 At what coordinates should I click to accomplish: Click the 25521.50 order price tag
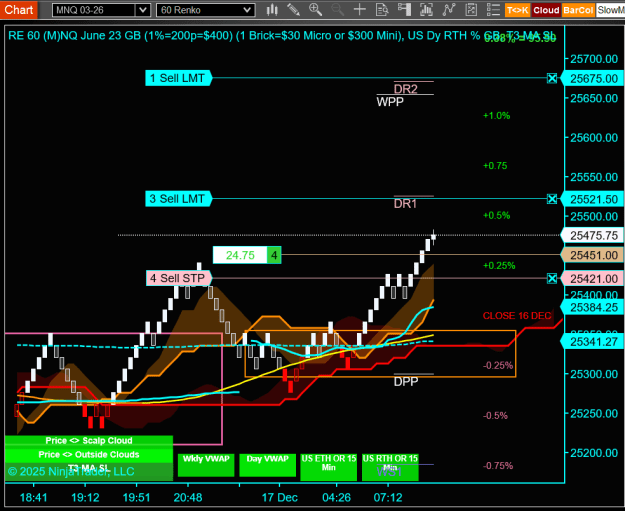pos(592,199)
